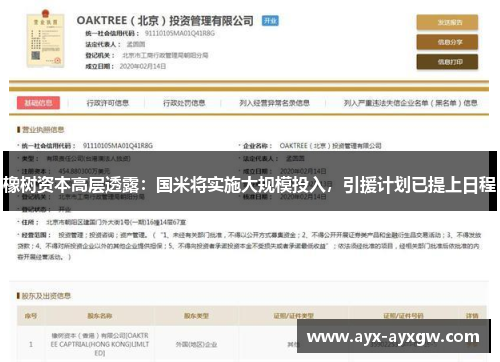Viewport: 500px width, 362px height.
Task: Click the 开业 status badge
Action: (270, 21)
